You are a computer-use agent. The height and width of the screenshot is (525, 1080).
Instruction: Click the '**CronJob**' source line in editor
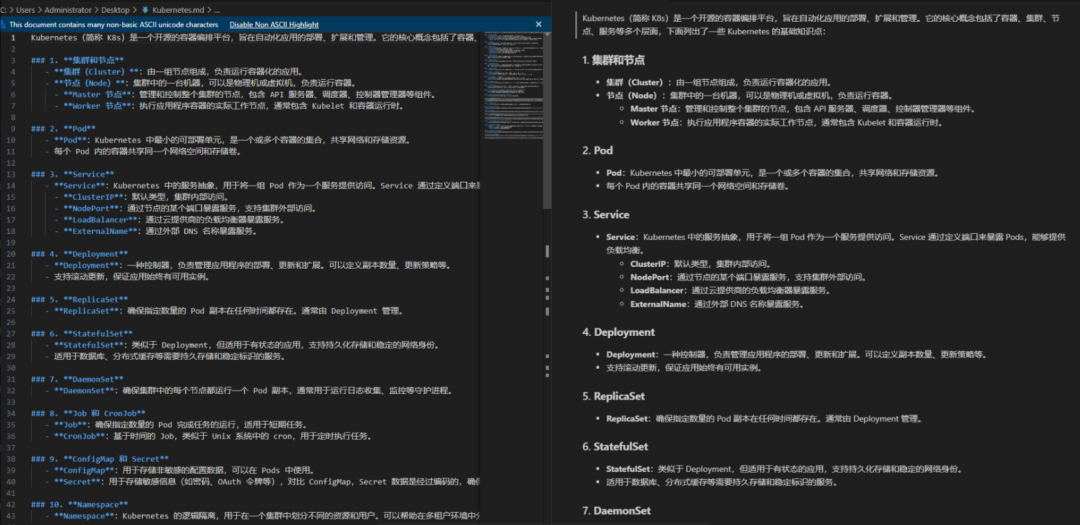tap(208, 435)
